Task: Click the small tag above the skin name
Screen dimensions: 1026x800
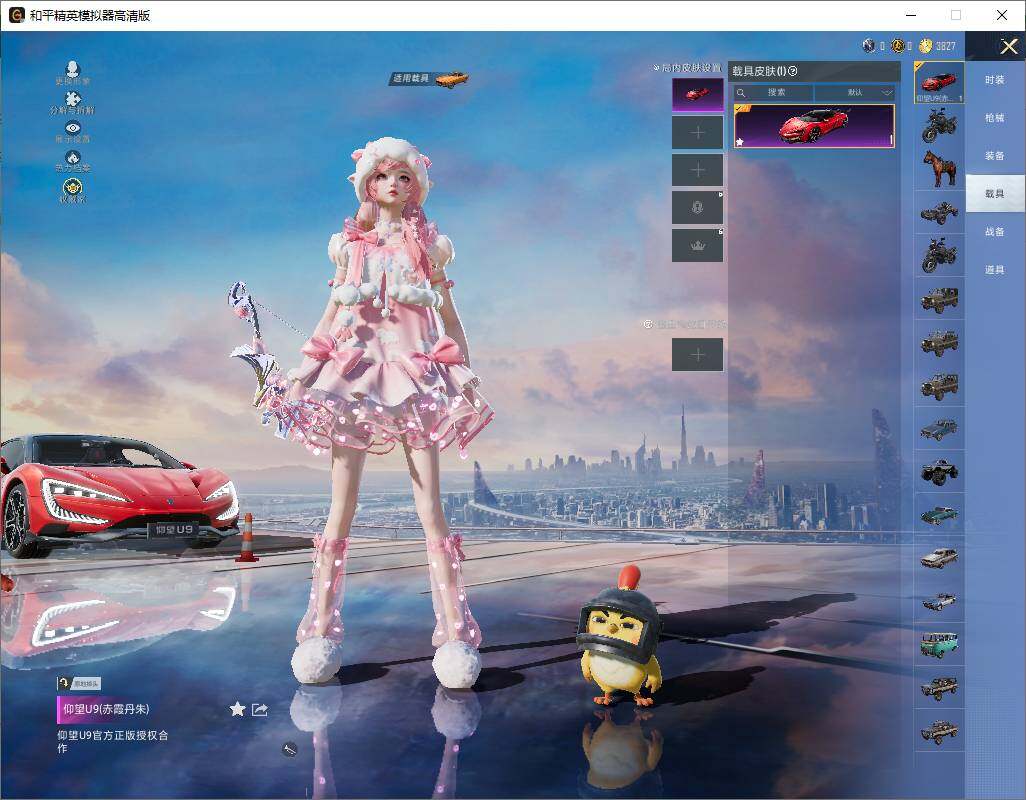Action: click(x=79, y=684)
